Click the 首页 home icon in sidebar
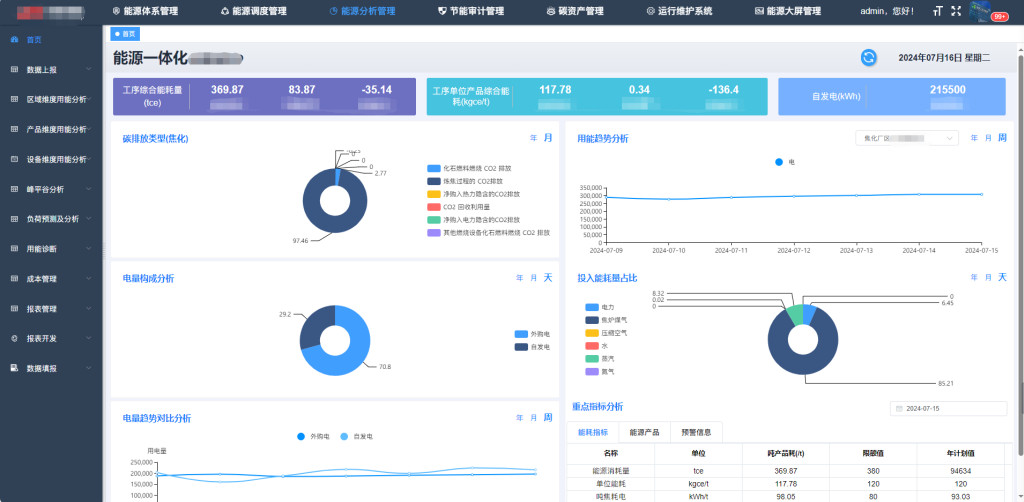 coord(14,40)
